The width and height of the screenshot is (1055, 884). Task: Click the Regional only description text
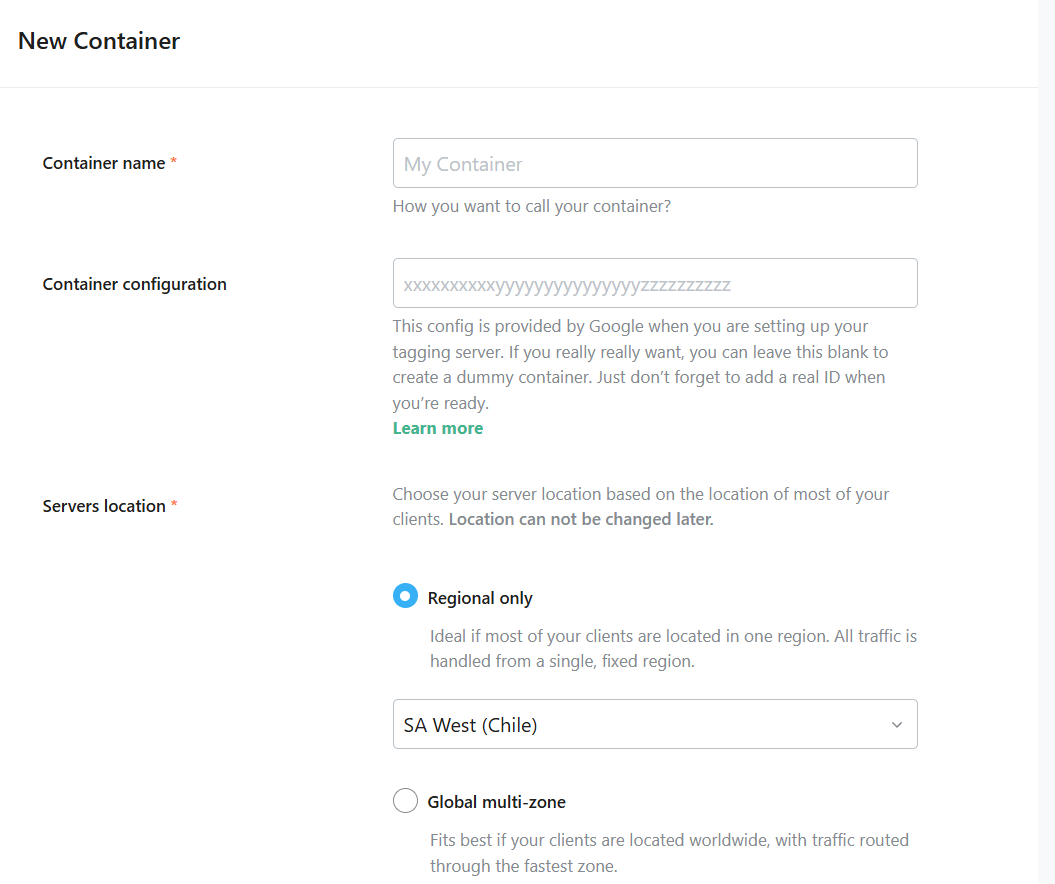(x=673, y=648)
